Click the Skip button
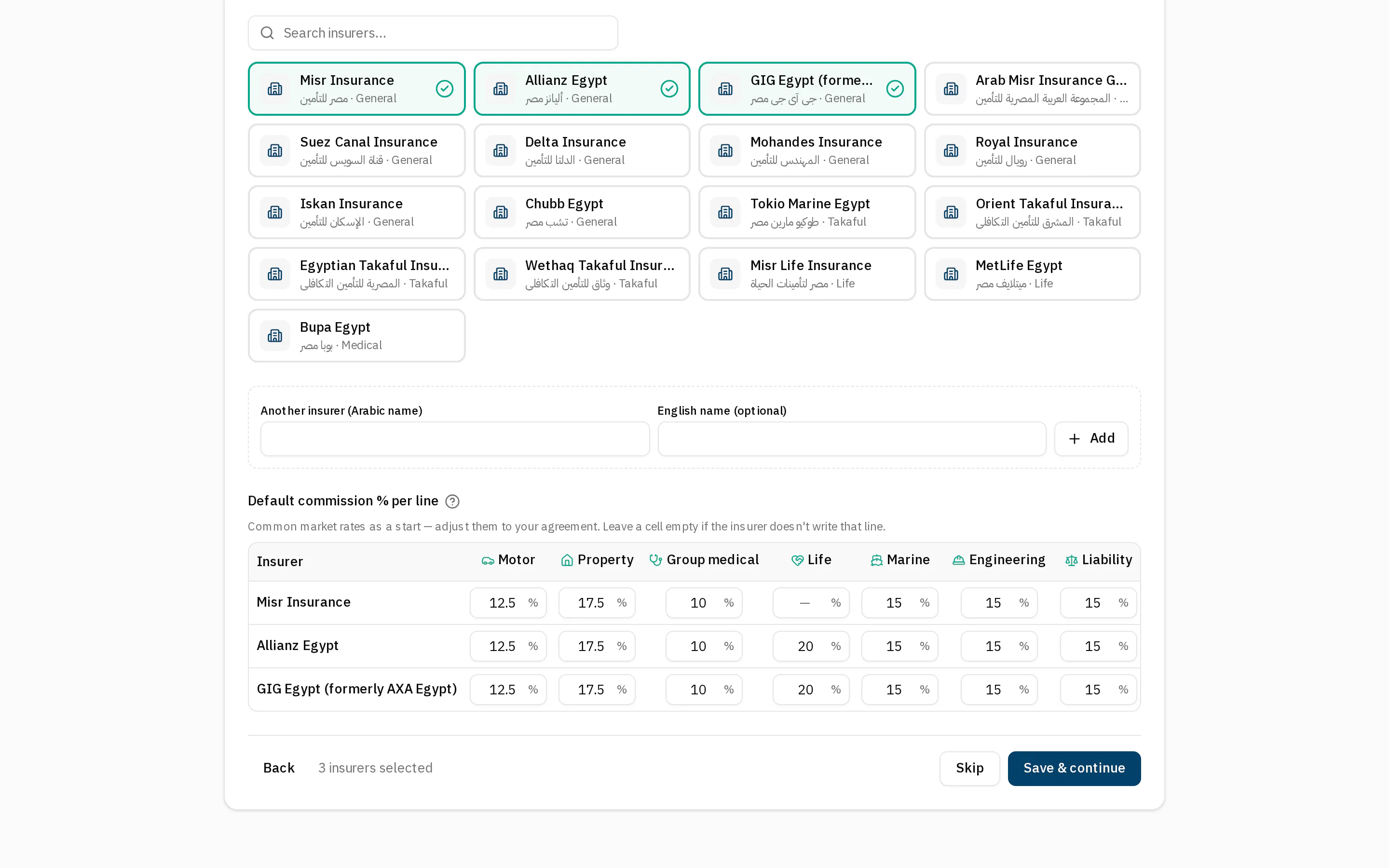 coord(969,768)
